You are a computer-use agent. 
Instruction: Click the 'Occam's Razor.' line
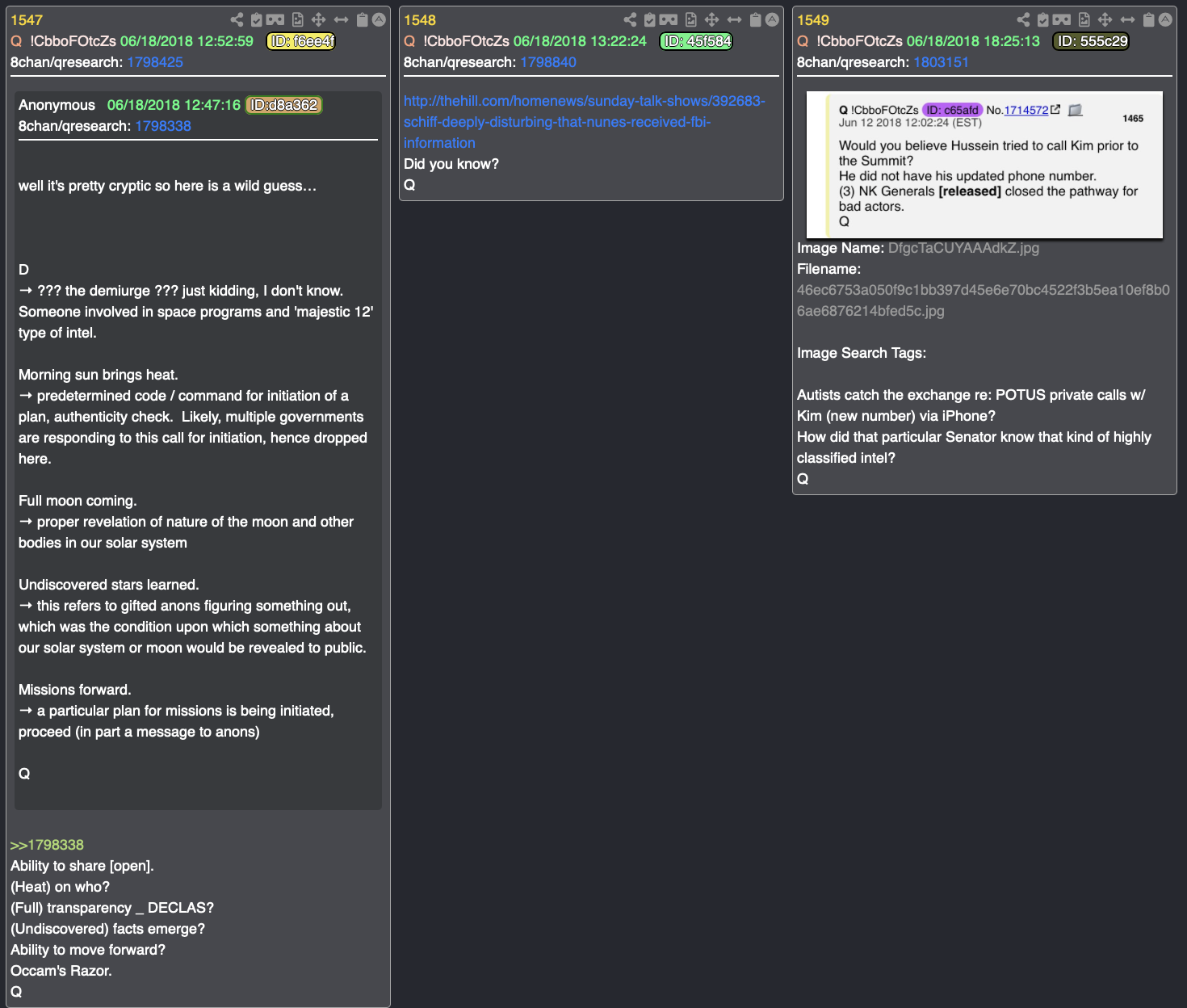[x=61, y=971]
